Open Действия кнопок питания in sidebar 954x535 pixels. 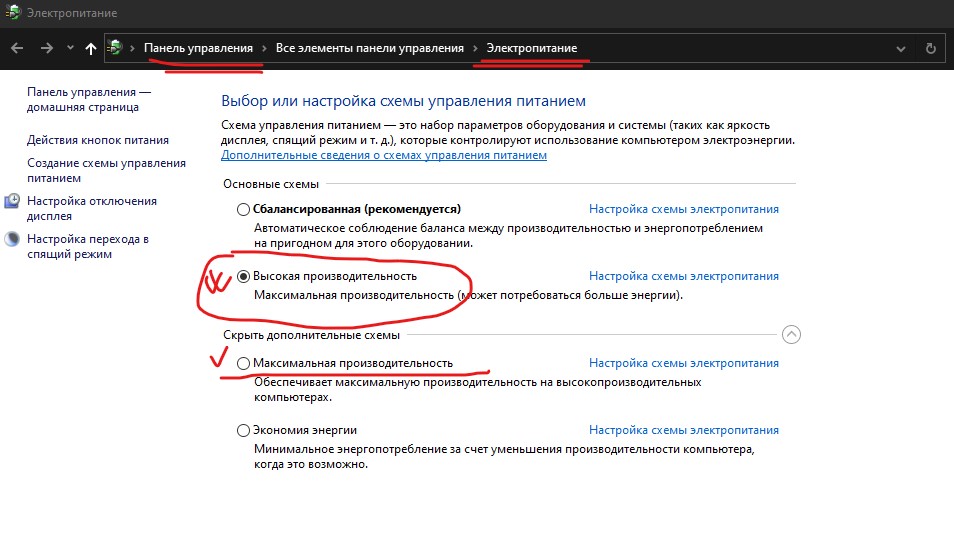click(98, 141)
